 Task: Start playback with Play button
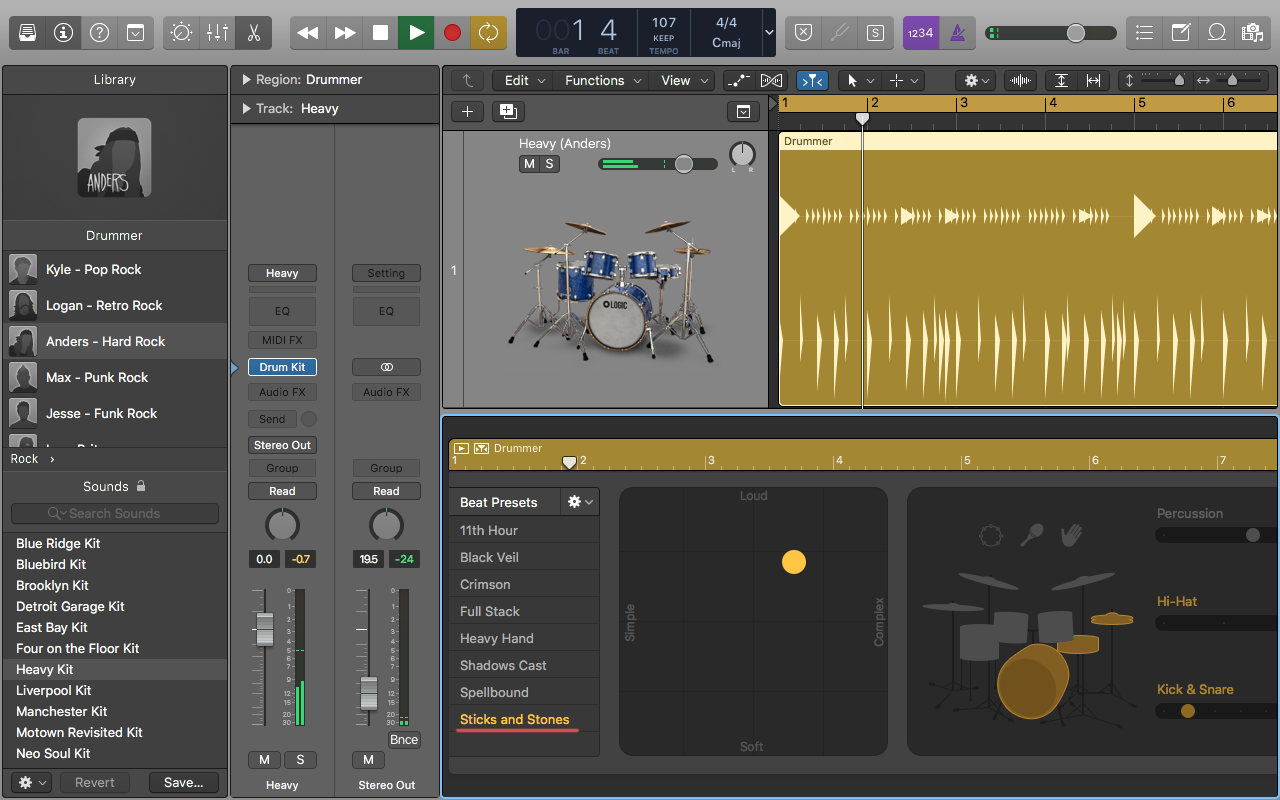tap(416, 33)
